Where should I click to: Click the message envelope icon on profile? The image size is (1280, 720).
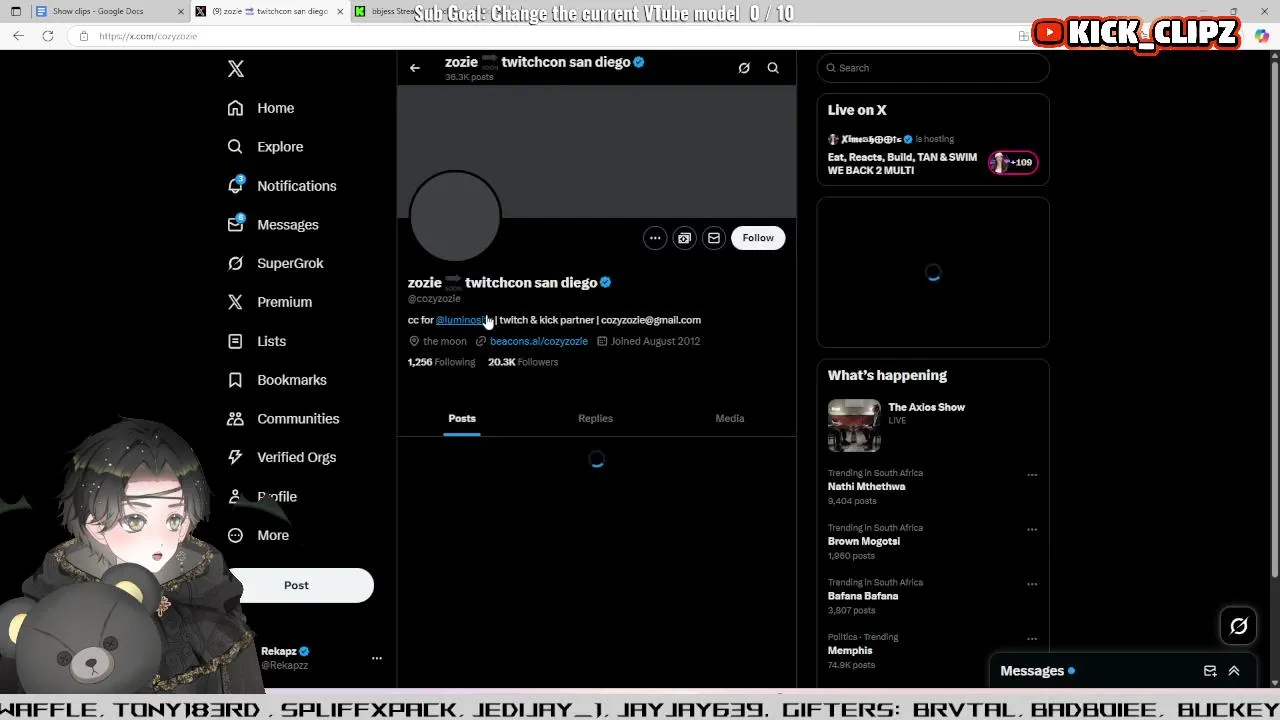(714, 238)
